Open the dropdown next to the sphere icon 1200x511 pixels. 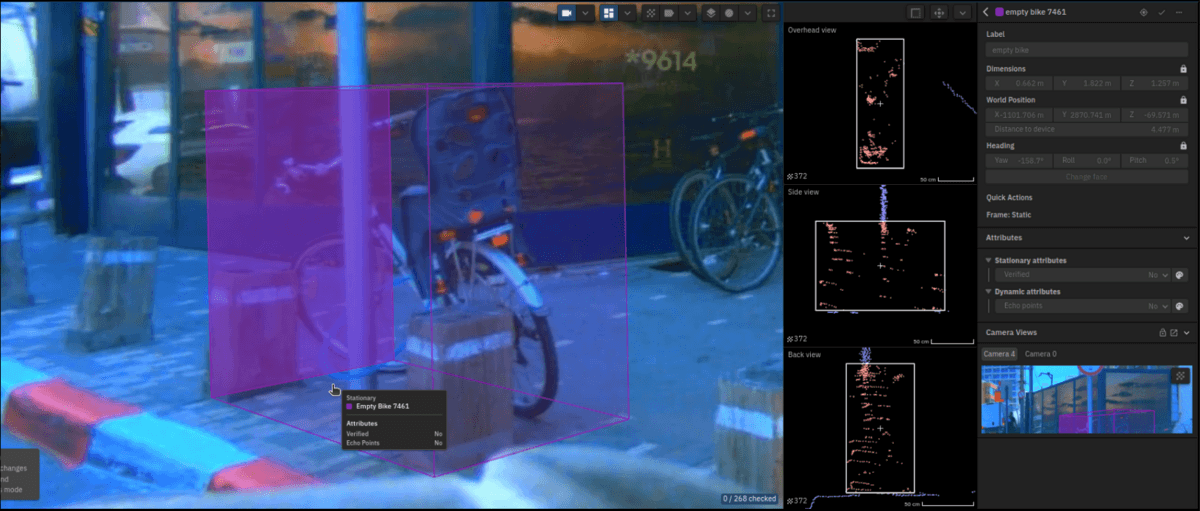747,13
